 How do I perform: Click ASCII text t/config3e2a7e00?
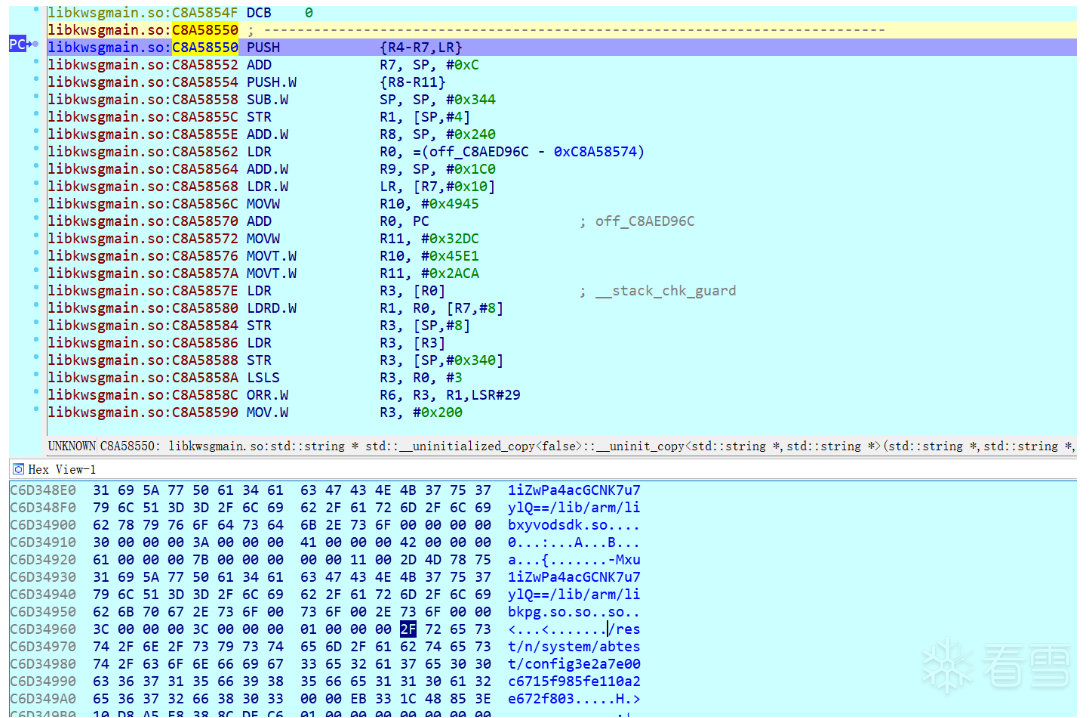tap(574, 664)
